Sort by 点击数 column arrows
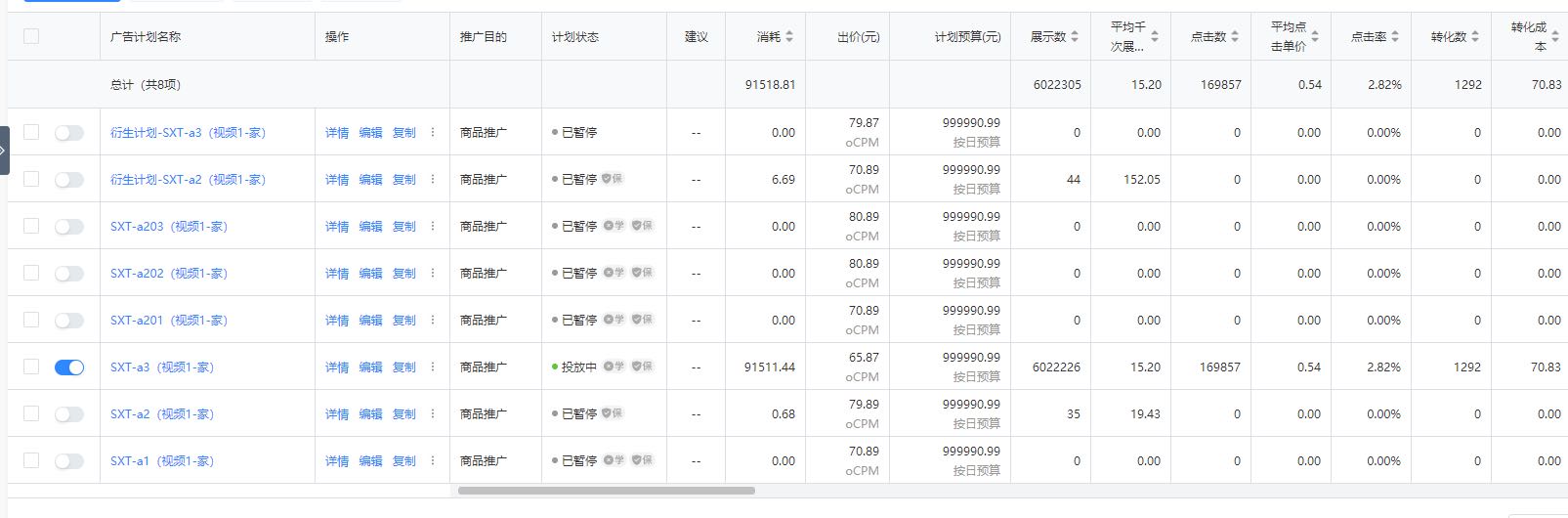This screenshot has height=518, width=1568. click(x=1235, y=36)
